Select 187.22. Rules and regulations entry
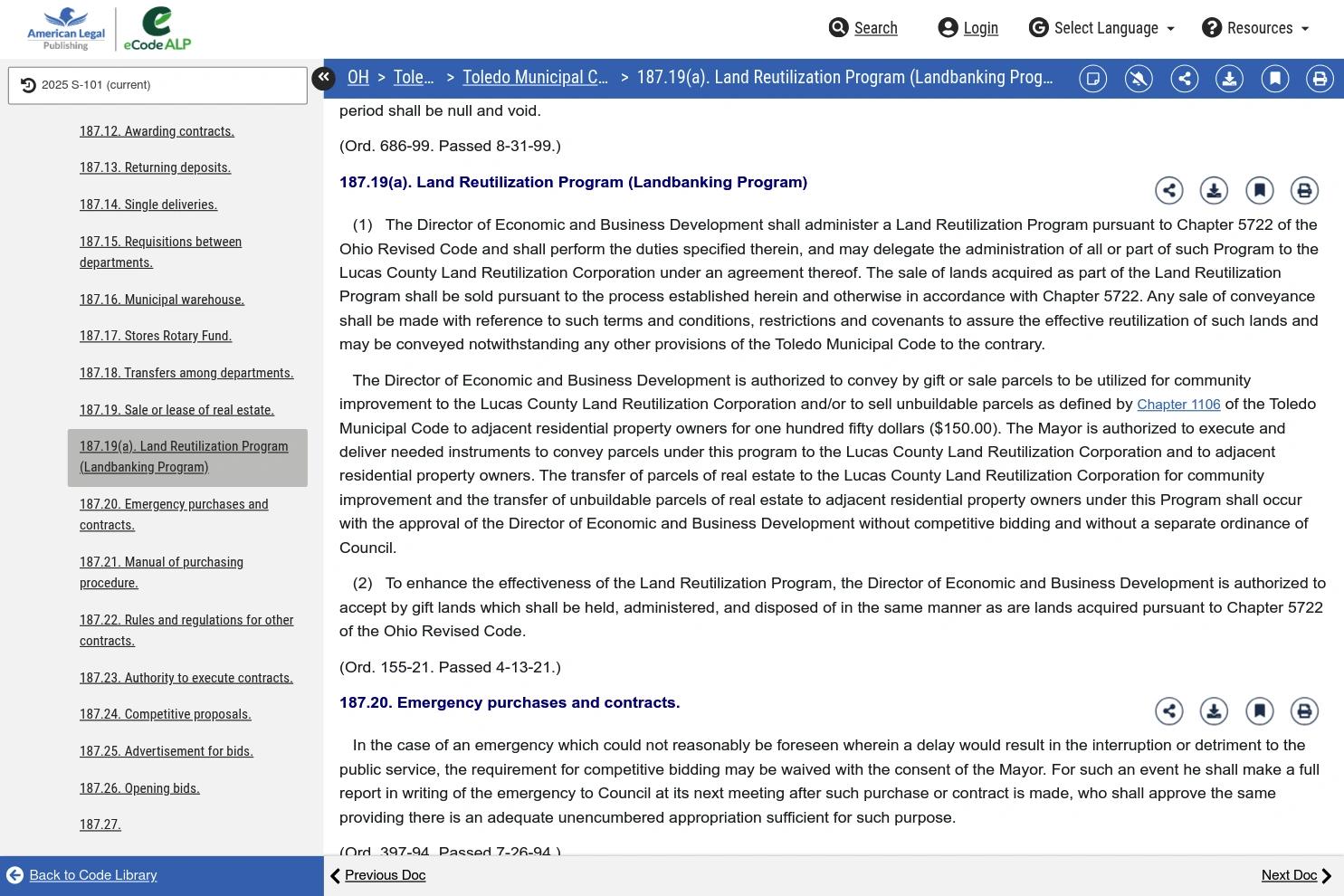 186,630
